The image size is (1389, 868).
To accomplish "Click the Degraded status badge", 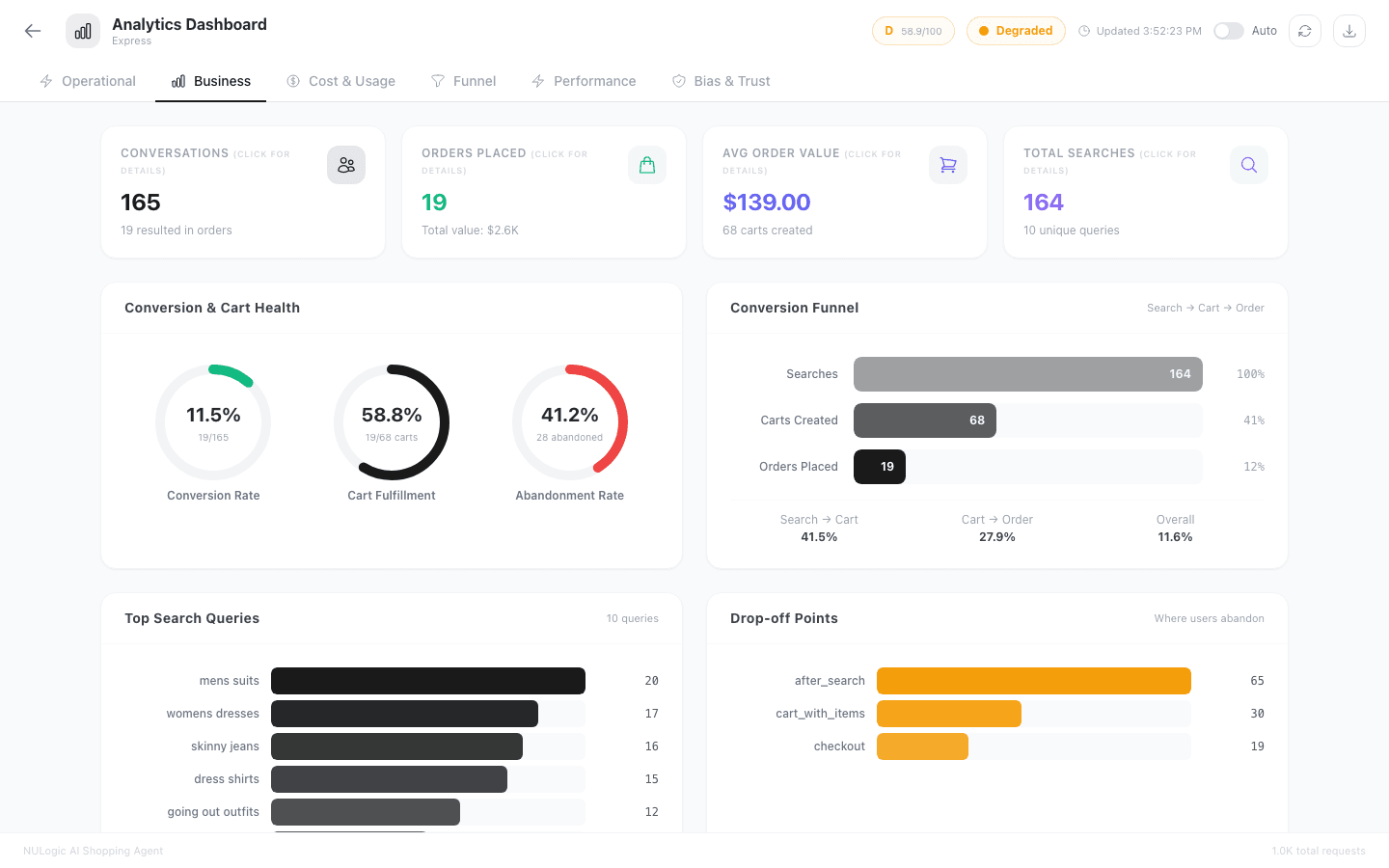I will coord(1015,31).
